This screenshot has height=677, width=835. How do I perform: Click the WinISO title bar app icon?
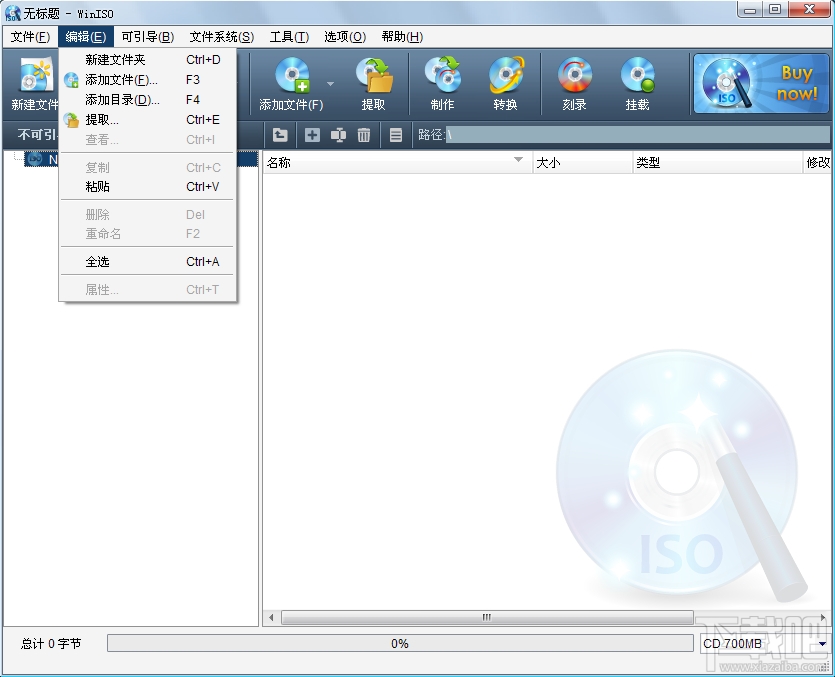tap(12, 13)
